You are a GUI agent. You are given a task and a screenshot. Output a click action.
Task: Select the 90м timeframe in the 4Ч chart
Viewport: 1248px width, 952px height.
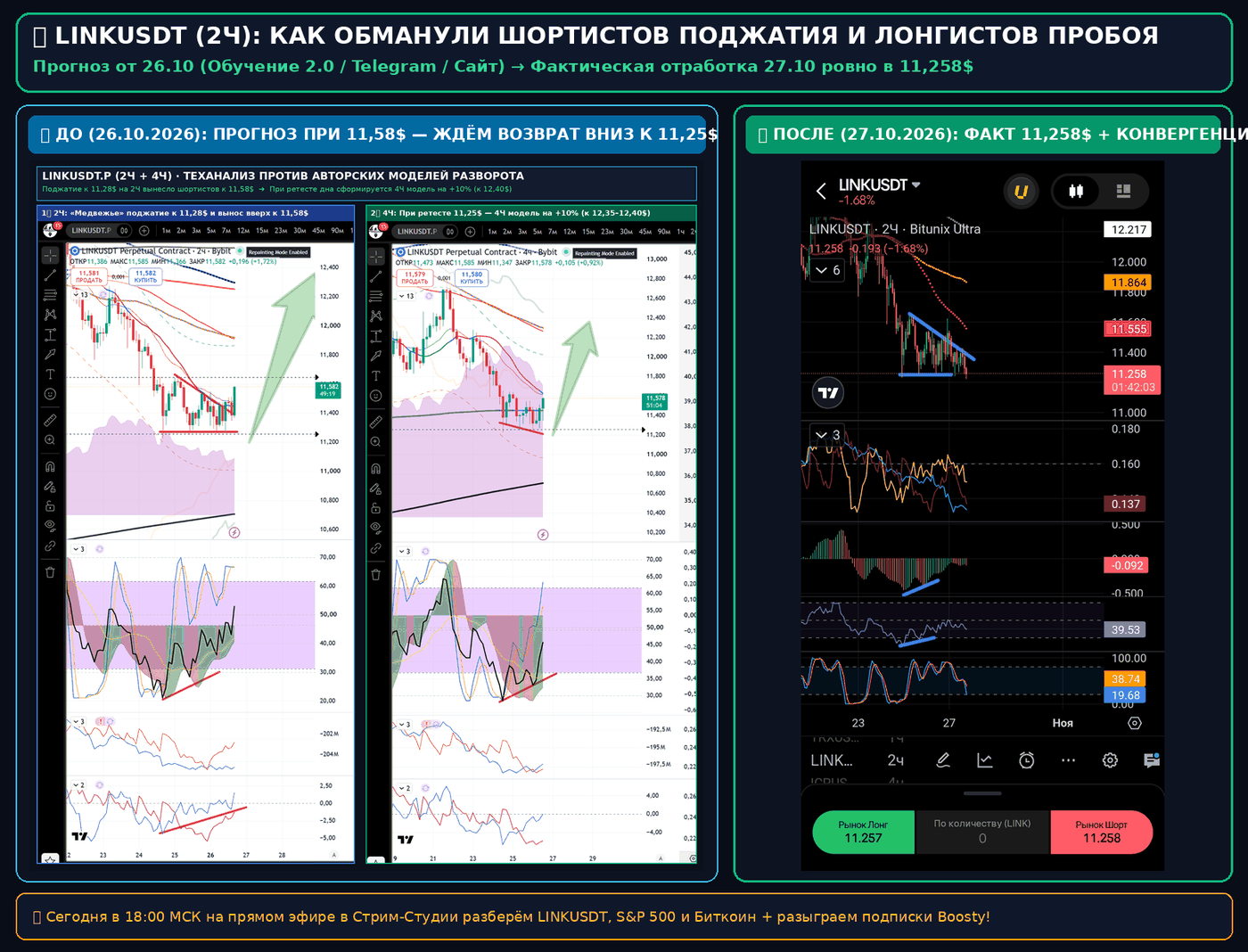(663, 232)
